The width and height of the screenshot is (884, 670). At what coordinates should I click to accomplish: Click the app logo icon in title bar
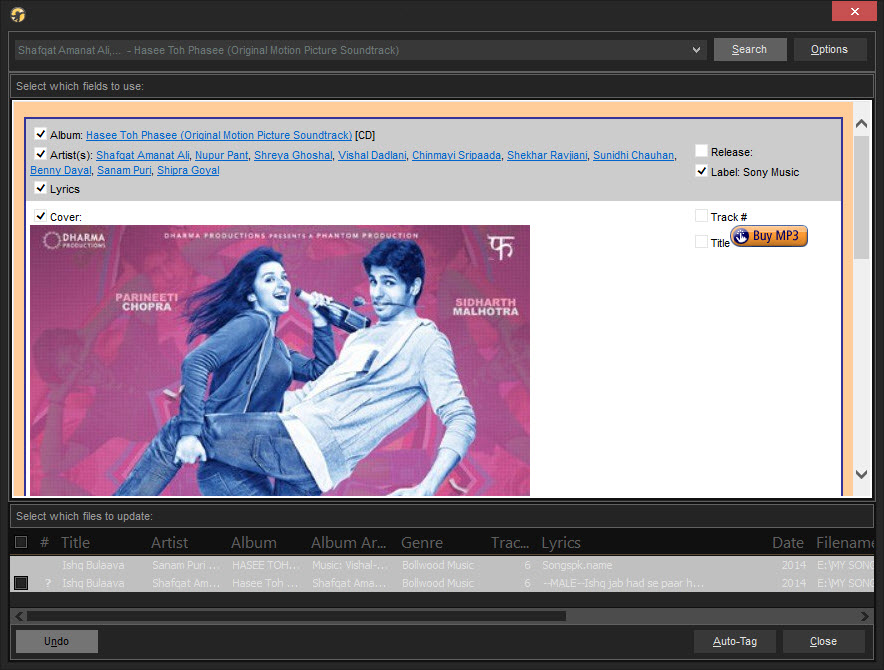18,14
